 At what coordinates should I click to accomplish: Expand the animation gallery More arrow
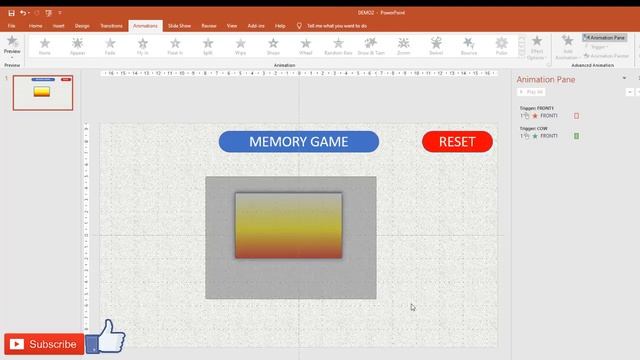coord(522,54)
